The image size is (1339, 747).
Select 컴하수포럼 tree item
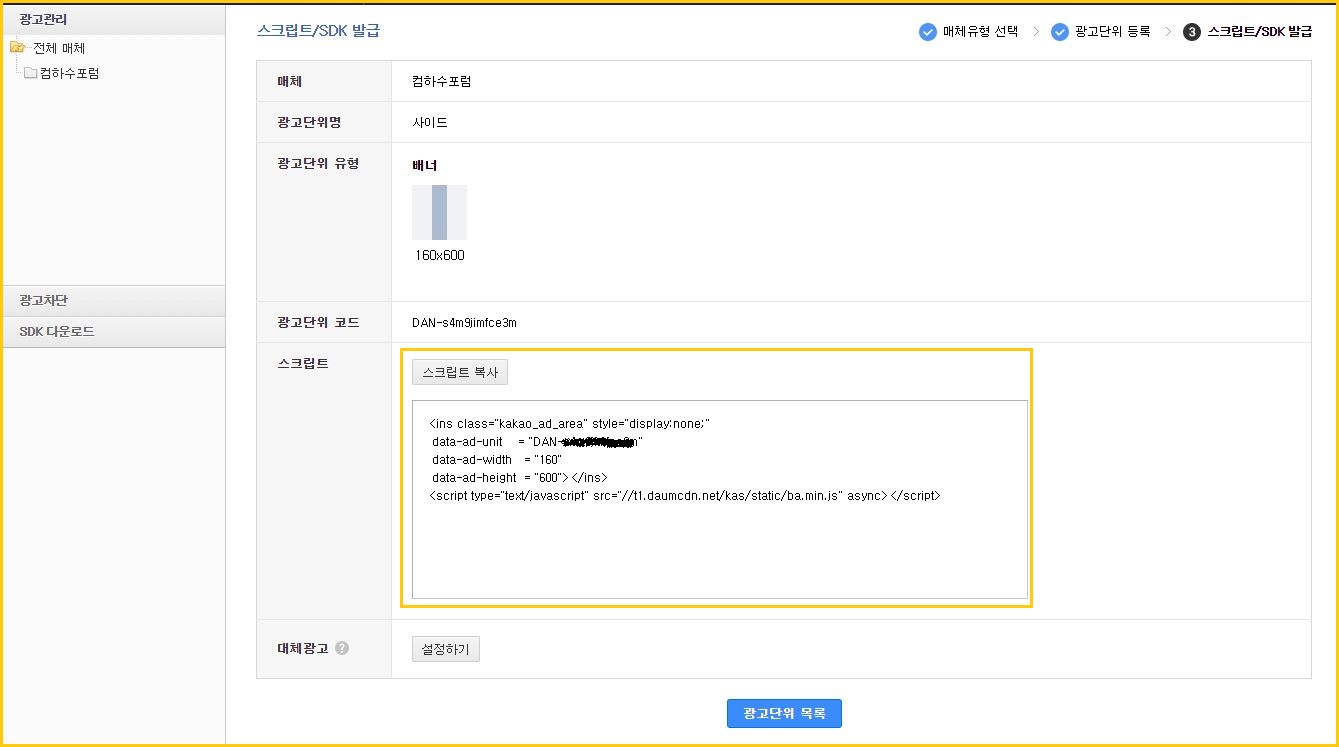pyautogui.click(x=69, y=73)
